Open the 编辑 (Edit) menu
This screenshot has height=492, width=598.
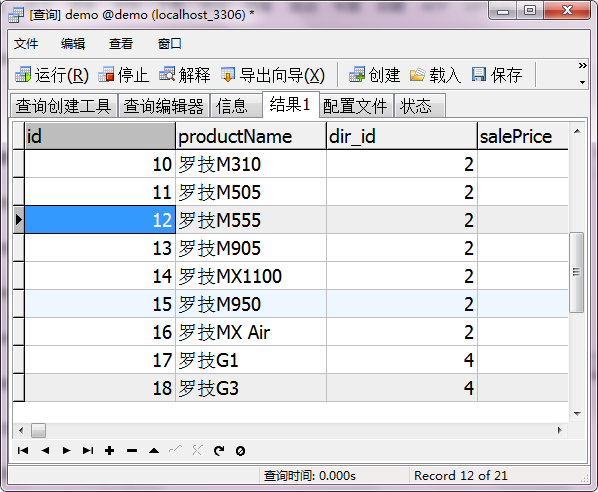[x=73, y=44]
